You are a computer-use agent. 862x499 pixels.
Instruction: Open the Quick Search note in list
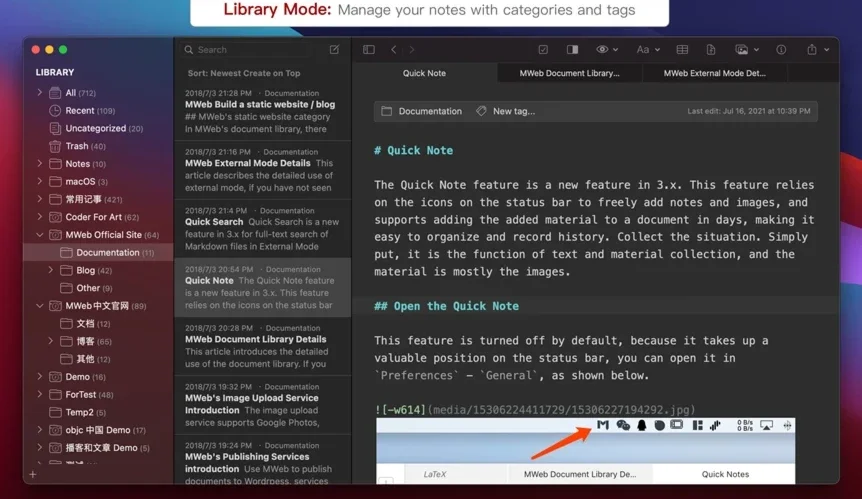[262, 228]
